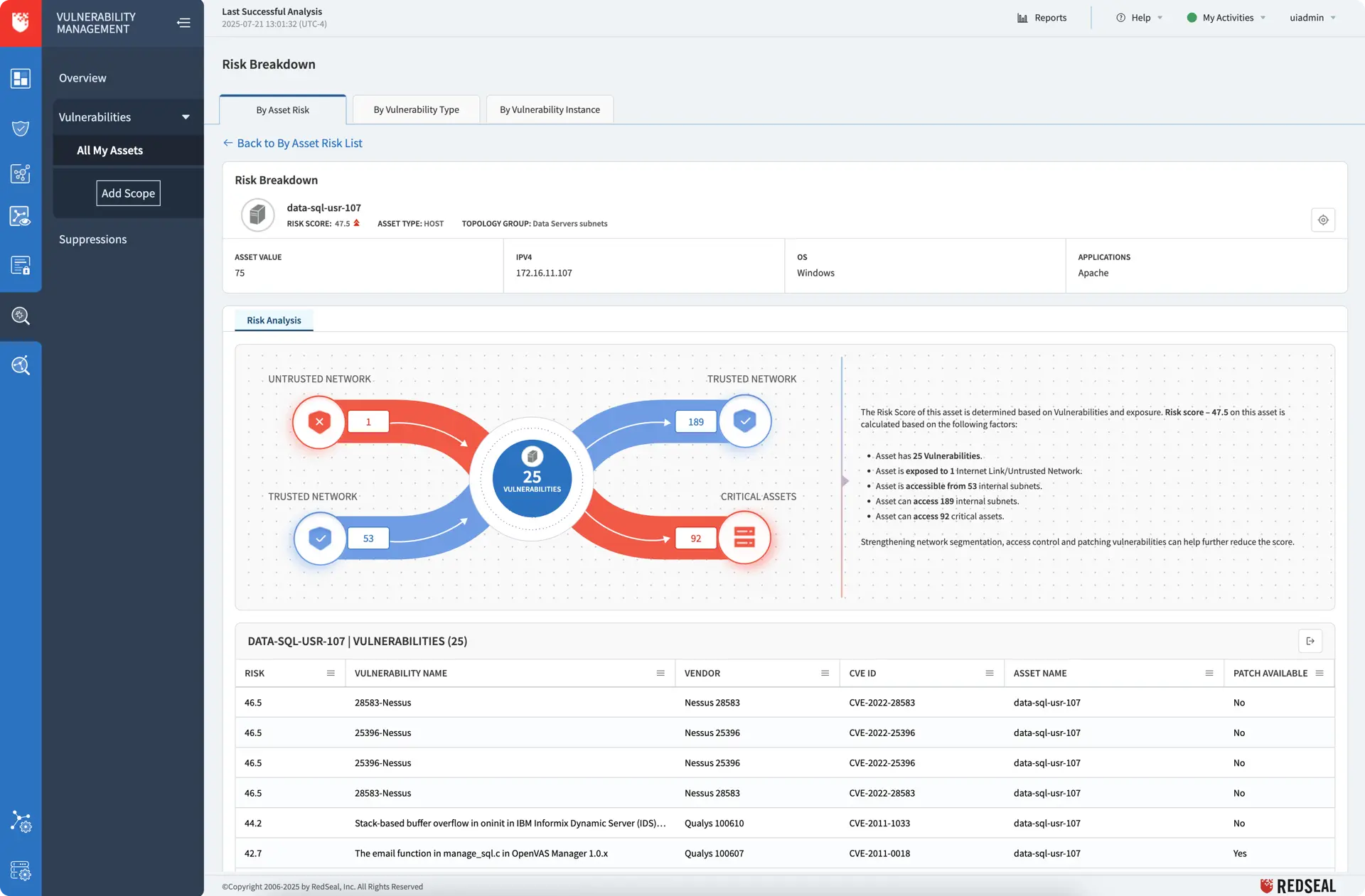
Task: Open Reports from the top bar
Action: pos(1042,18)
